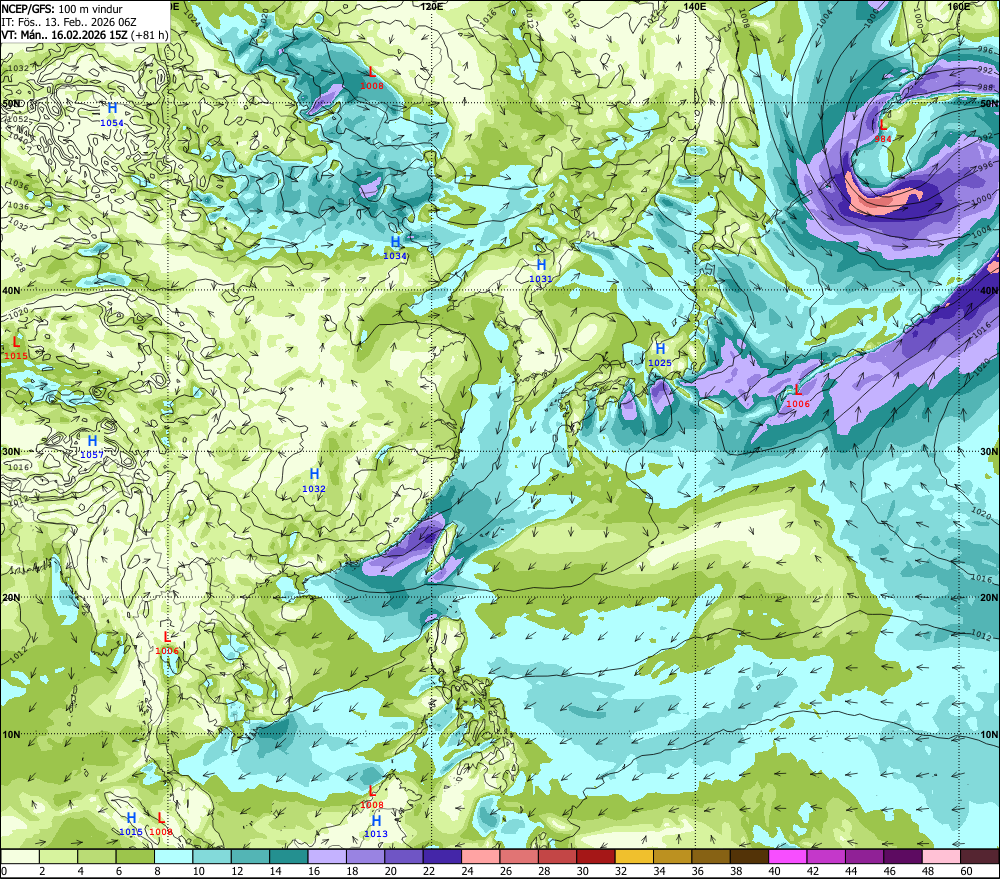The height and width of the screenshot is (879, 1000).
Task: Click the L 1008 low near map top
Action: 372,78
